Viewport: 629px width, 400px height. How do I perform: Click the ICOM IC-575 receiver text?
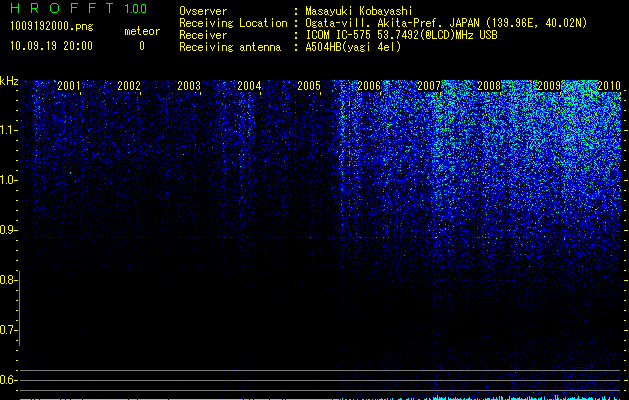(x=401, y=35)
